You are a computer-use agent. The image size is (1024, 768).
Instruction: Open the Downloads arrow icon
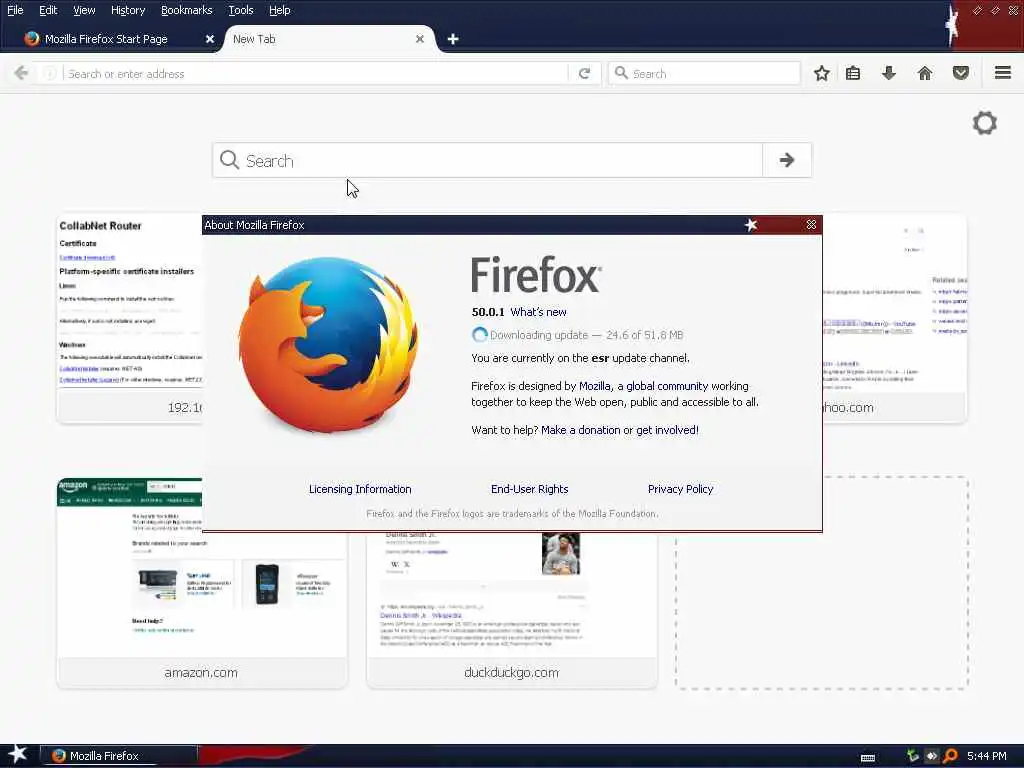889,73
